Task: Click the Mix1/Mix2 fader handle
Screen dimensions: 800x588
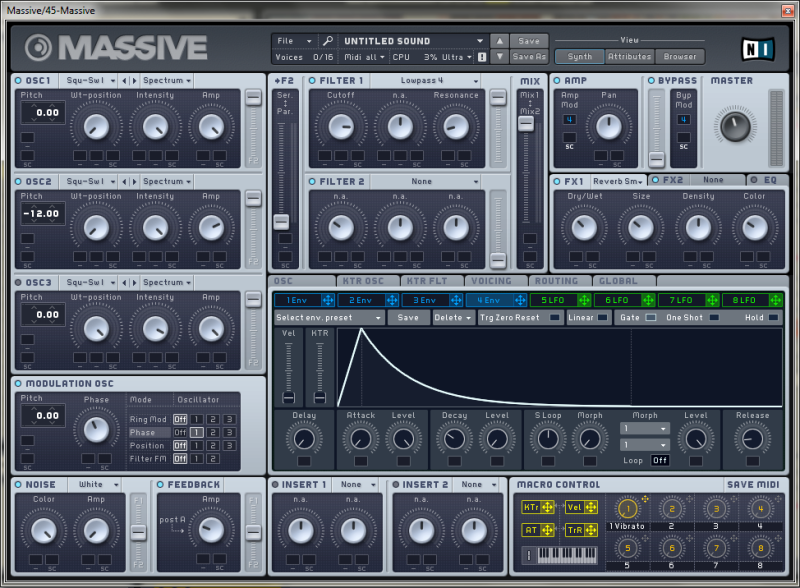Action: (526, 123)
